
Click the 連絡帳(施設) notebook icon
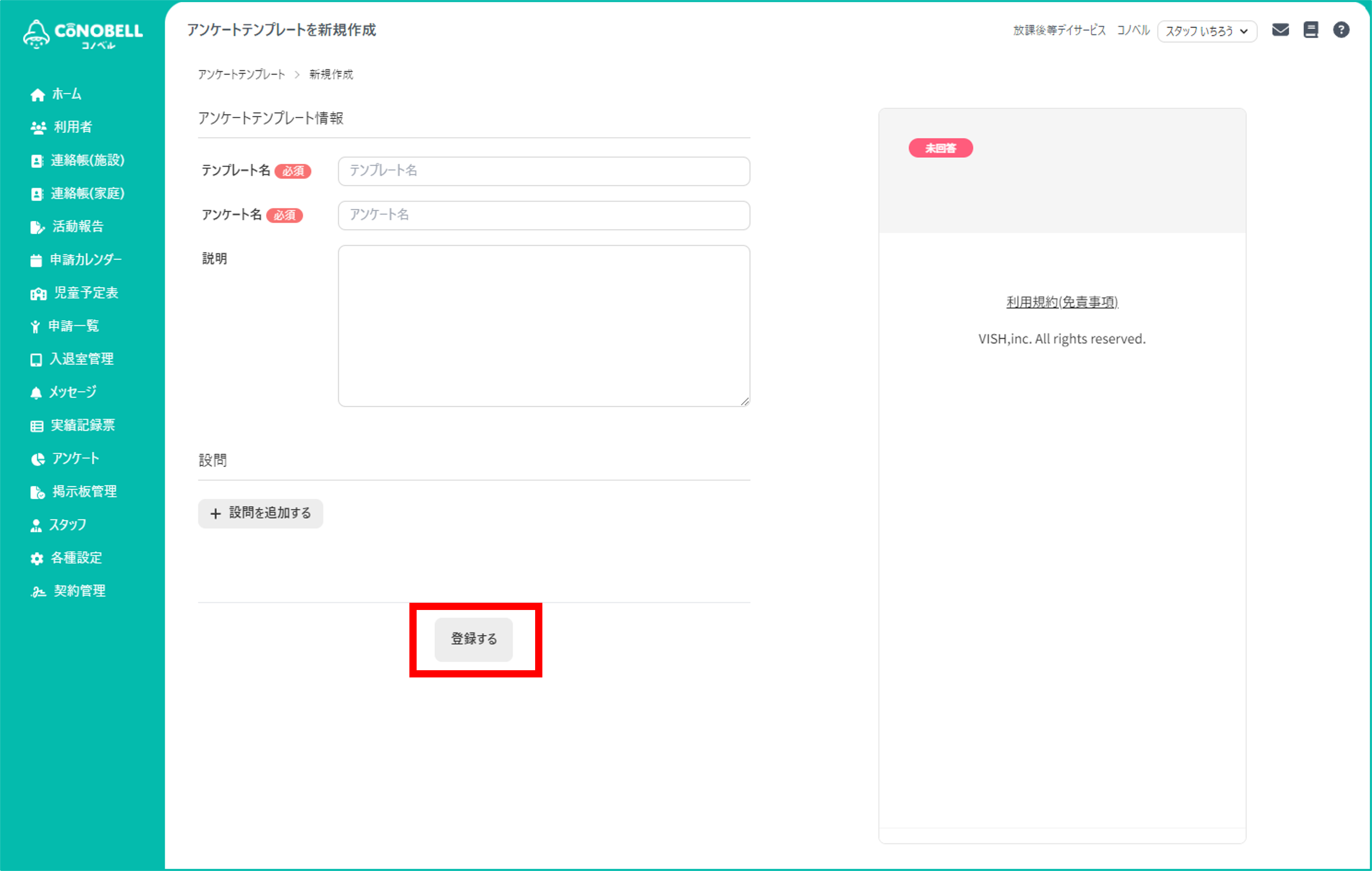[x=37, y=161]
